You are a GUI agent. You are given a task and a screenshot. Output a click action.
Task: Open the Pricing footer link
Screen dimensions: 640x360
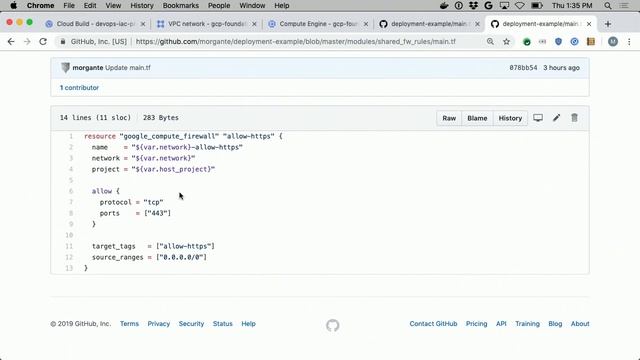(476, 324)
